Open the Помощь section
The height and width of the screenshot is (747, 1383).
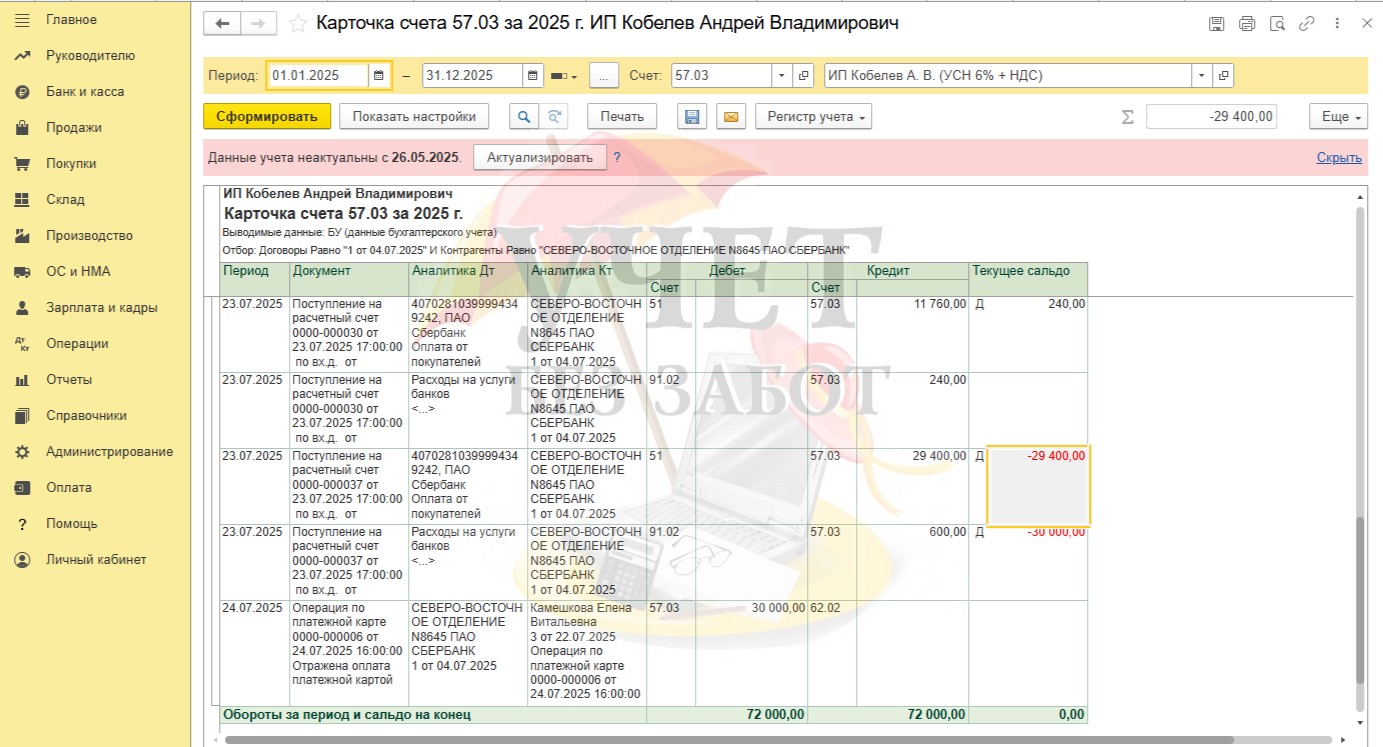click(x=95, y=523)
